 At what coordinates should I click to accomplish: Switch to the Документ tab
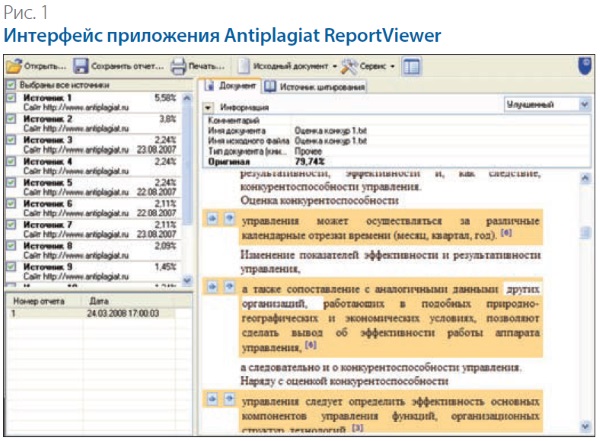231,87
